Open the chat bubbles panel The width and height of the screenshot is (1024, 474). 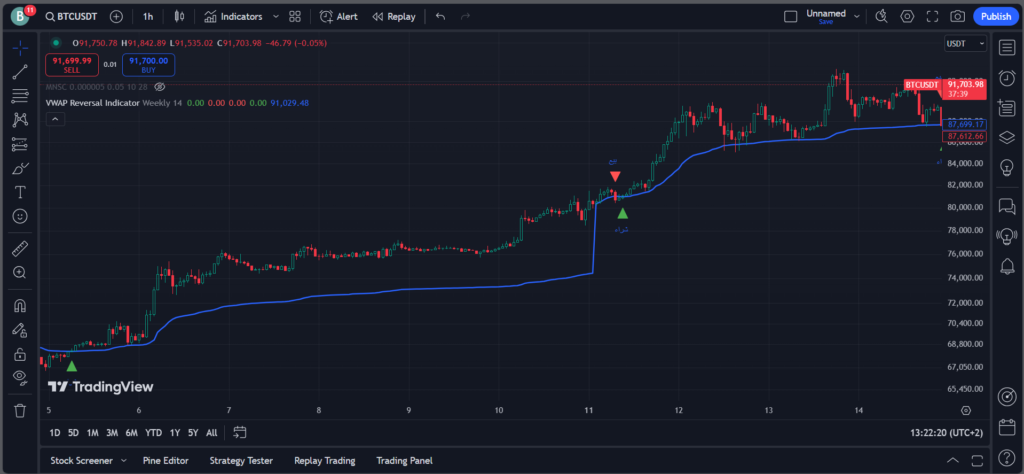[x=1007, y=206]
